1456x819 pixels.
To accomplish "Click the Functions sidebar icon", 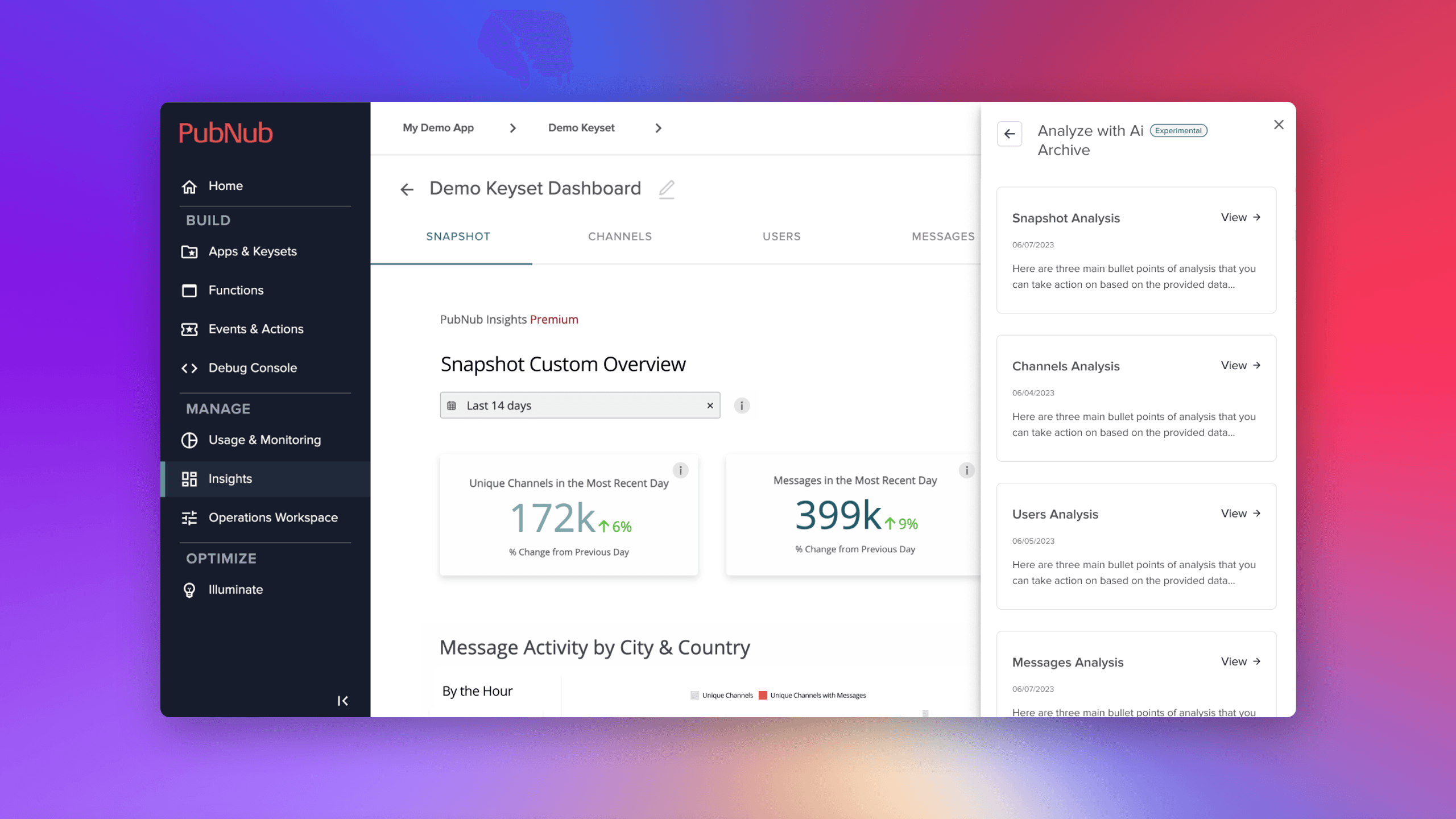I will 189,291.
